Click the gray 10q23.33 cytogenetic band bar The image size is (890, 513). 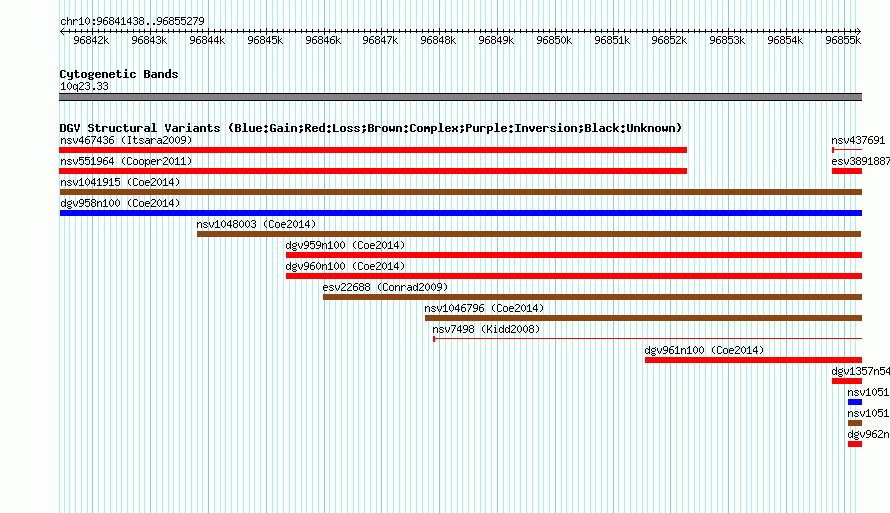click(x=460, y=97)
